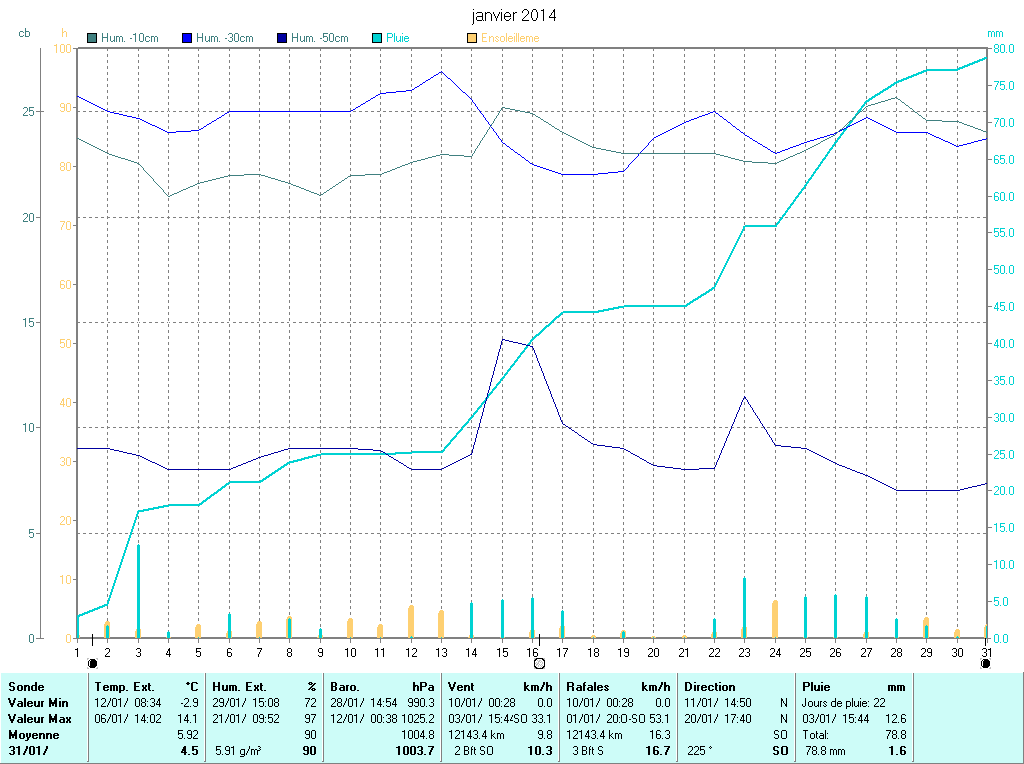Click the 'Temp. Ext.' column header
The height and width of the screenshot is (764, 1024).
click(125, 687)
